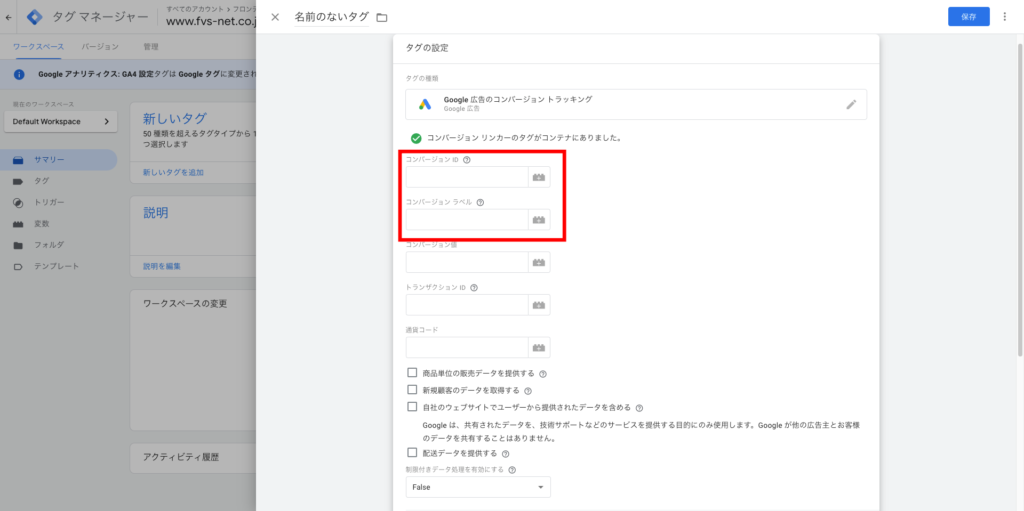This screenshot has height=511, width=1024.
Task: Edit tag type with the pencil icon
Action: [851, 104]
